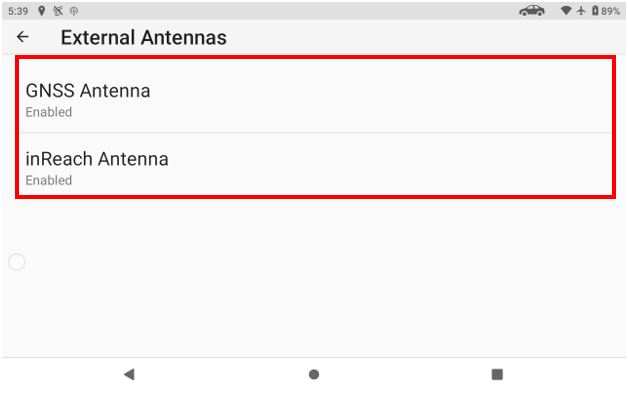Tap the faint circle at left edge
Viewport: 628px width, 393px height.
click(x=17, y=262)
